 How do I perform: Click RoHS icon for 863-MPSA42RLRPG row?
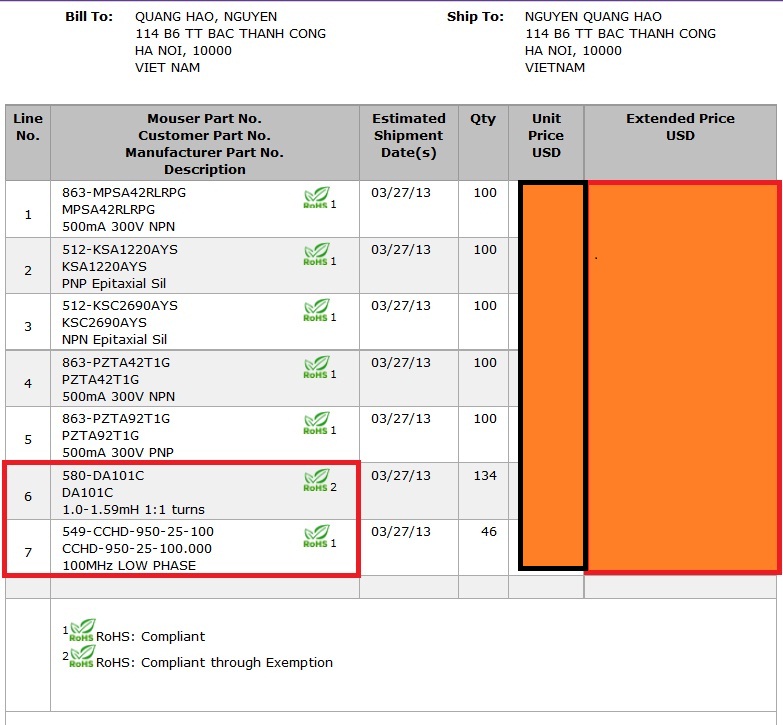[x=317, y=198]
